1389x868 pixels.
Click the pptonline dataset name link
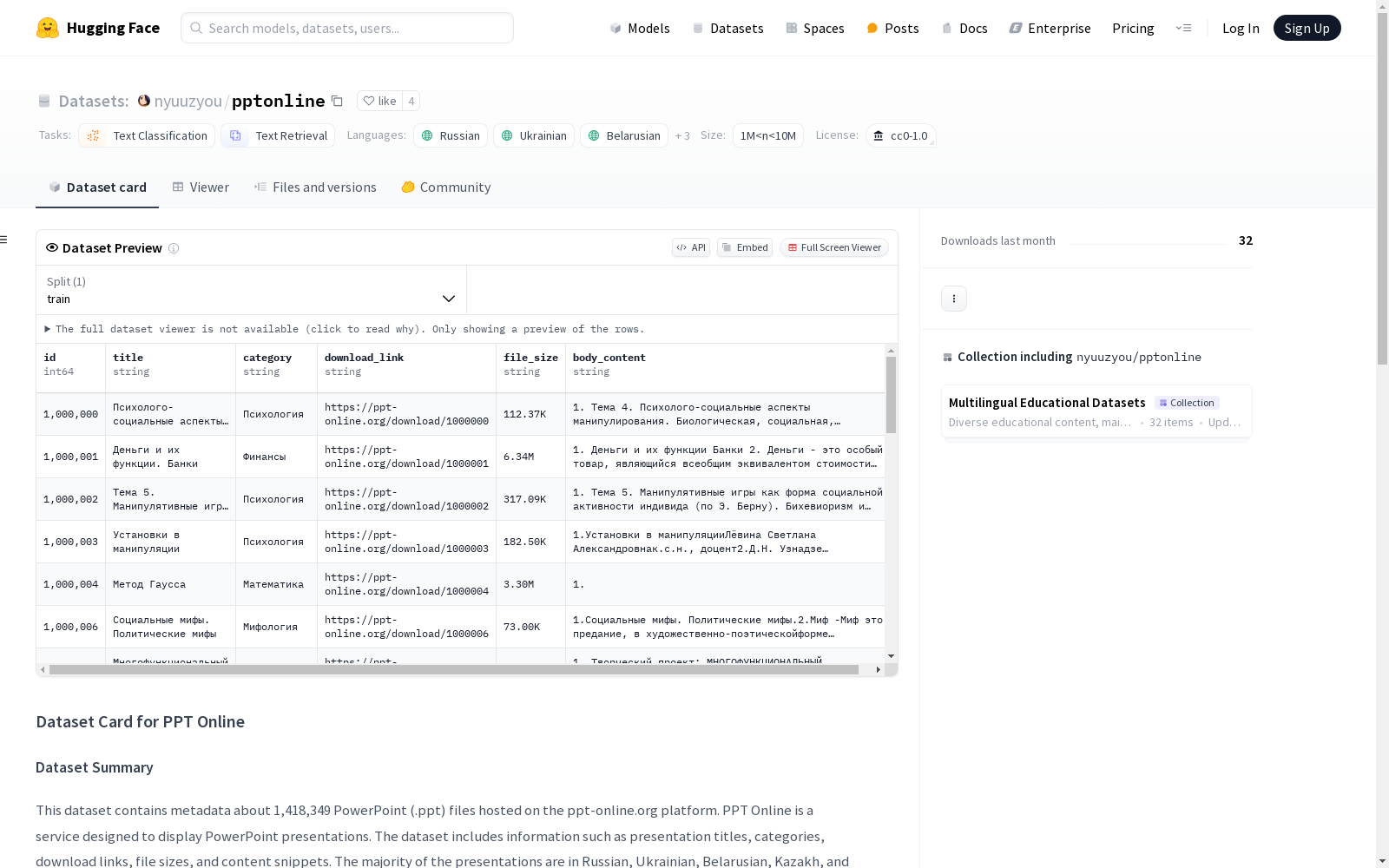(279, 101)
